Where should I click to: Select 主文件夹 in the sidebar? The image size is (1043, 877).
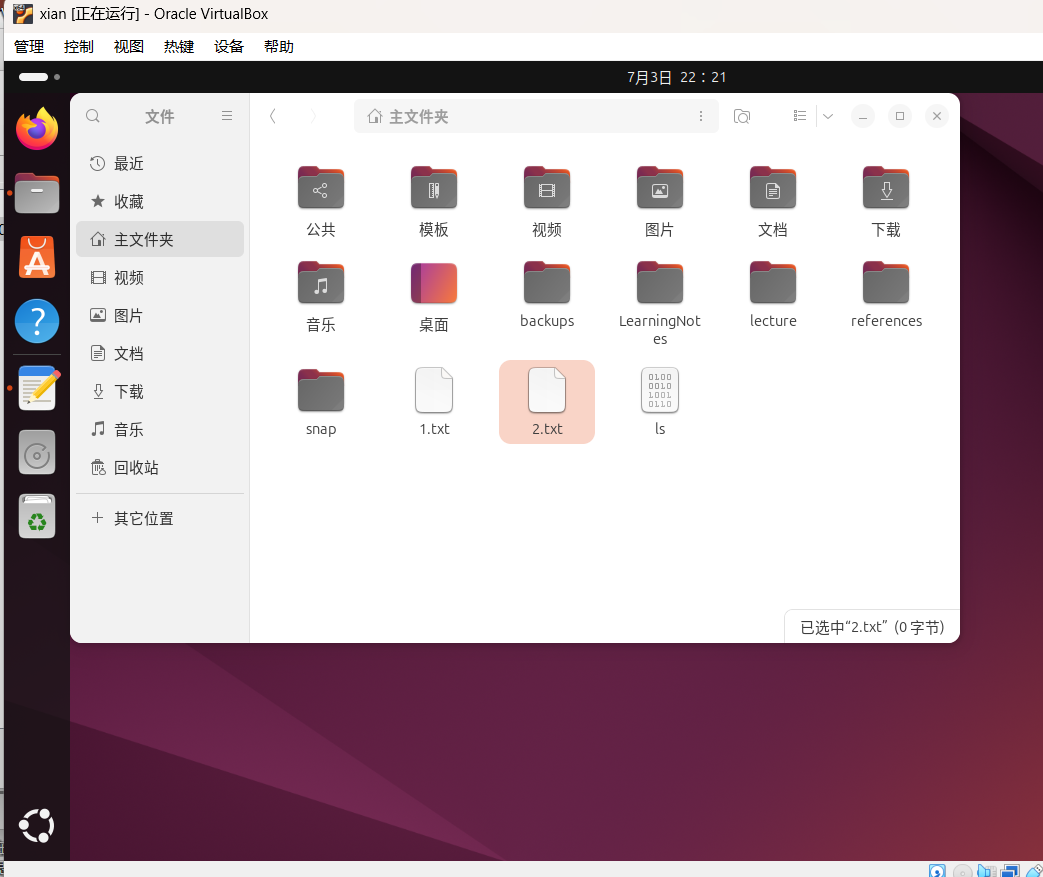point(160,240)
